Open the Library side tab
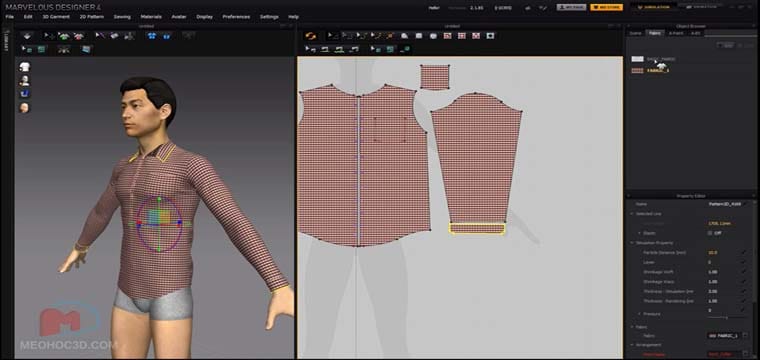760x360 pixels. (x=7, y=41)
